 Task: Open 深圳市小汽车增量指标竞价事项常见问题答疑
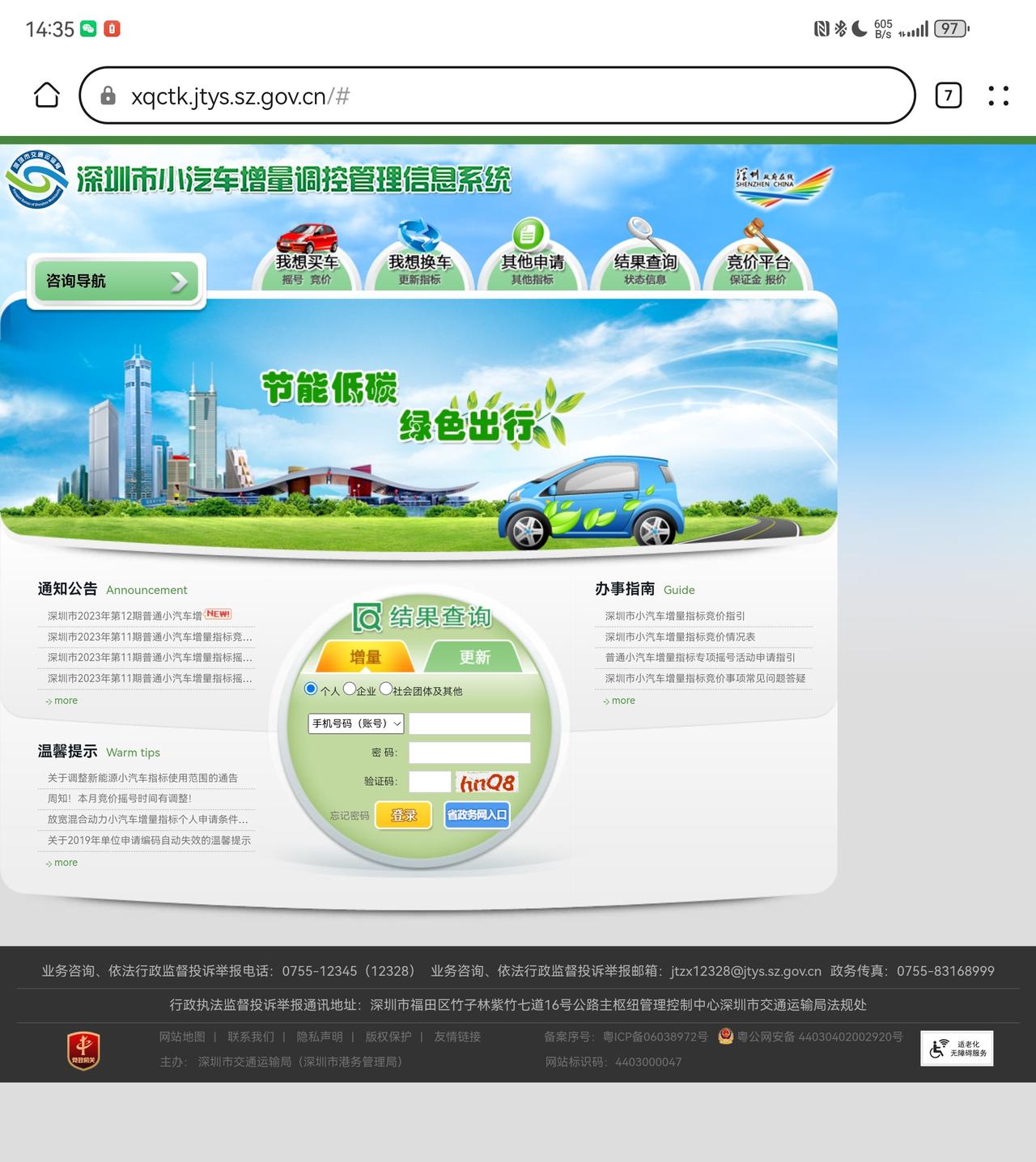tap(705, 678)
